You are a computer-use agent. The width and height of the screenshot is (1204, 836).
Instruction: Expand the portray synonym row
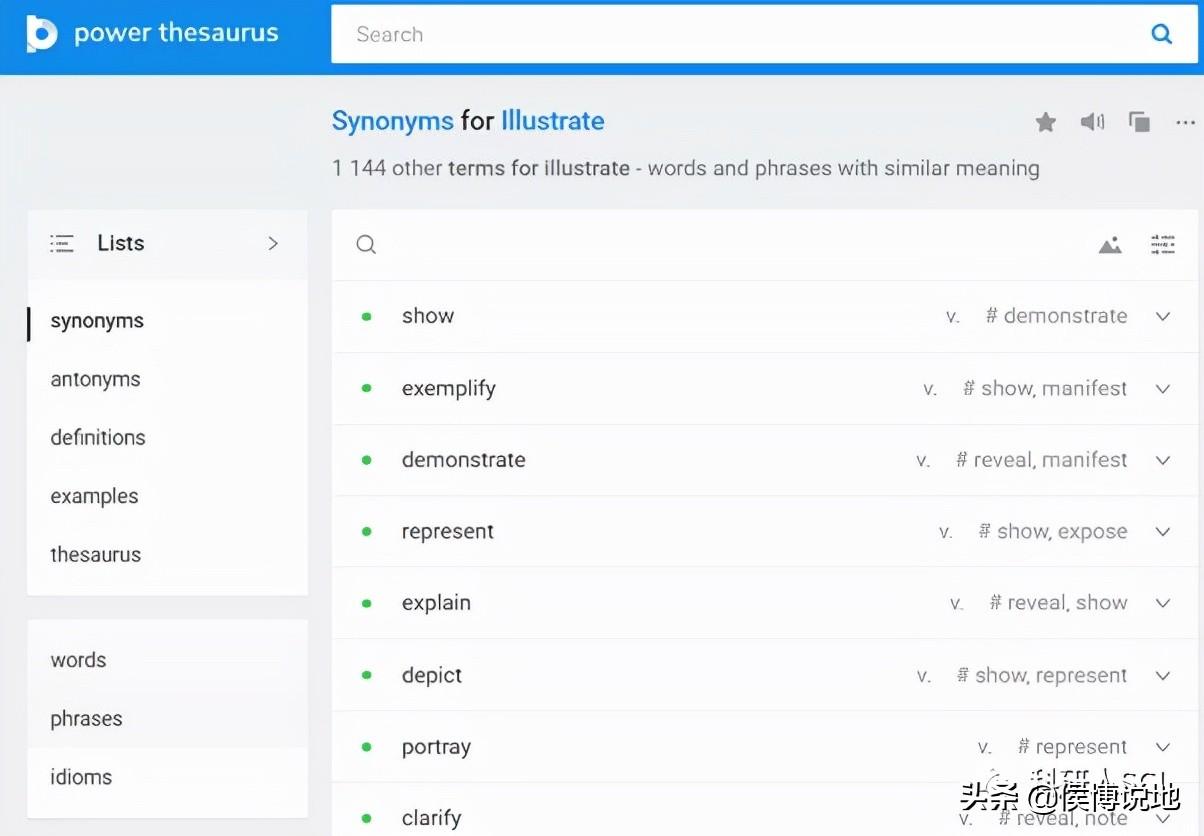[x=1163, y=747]
